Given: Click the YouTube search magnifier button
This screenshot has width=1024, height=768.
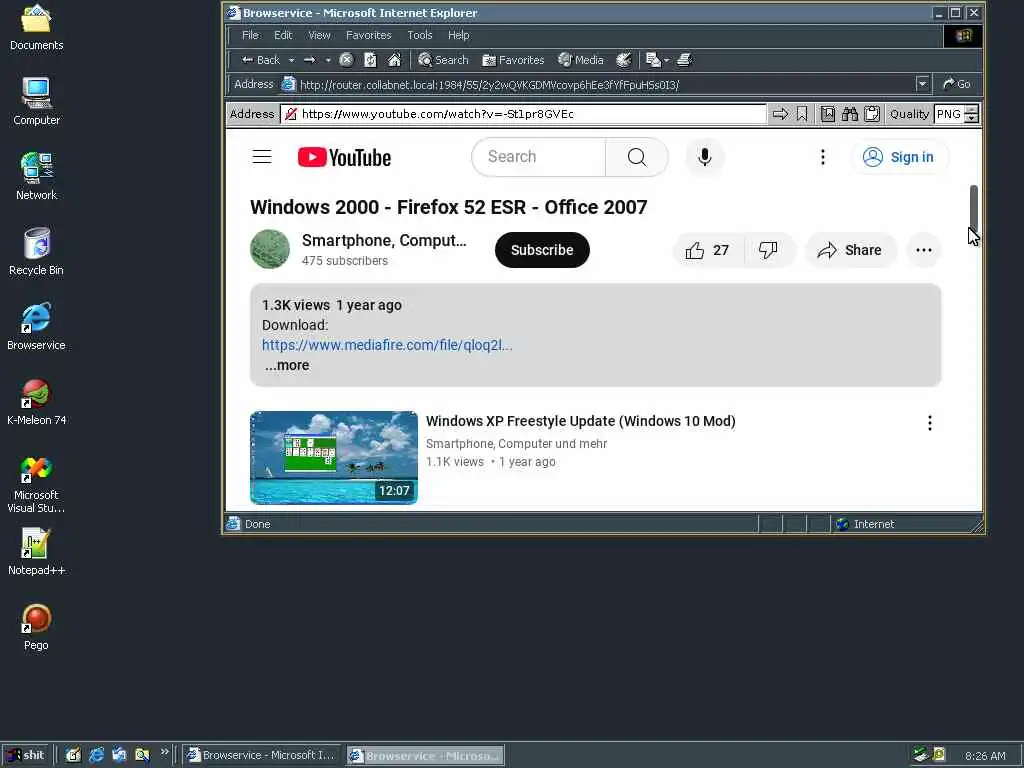Looking at the screenshot, I should pos(637,157).
